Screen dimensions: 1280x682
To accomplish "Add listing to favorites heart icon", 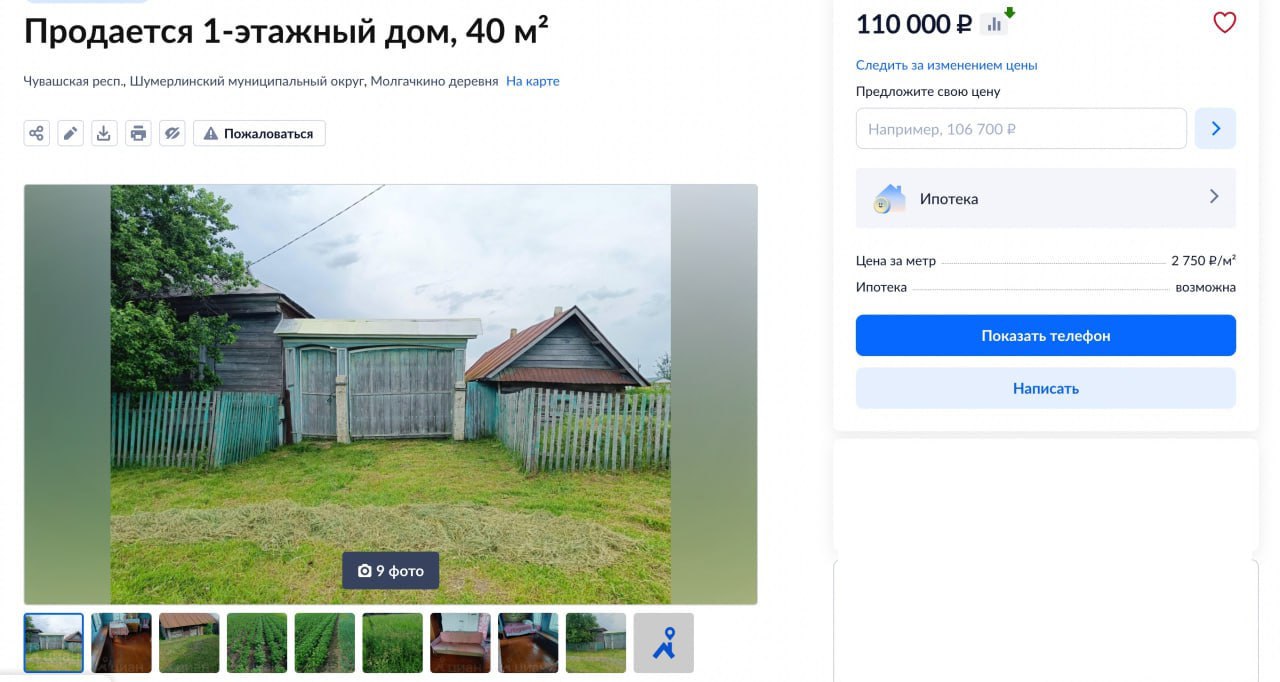I will 1224,23.
